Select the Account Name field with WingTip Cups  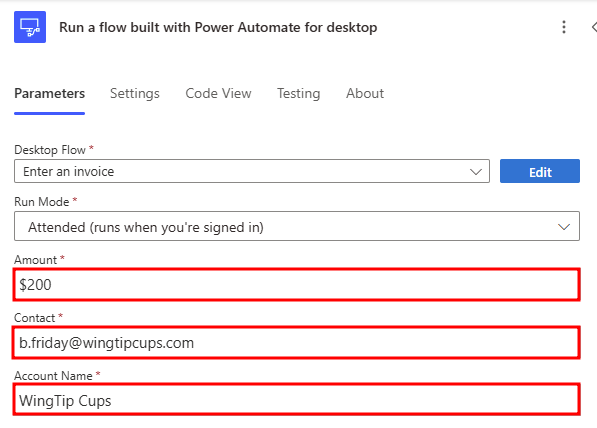(297, 399)
